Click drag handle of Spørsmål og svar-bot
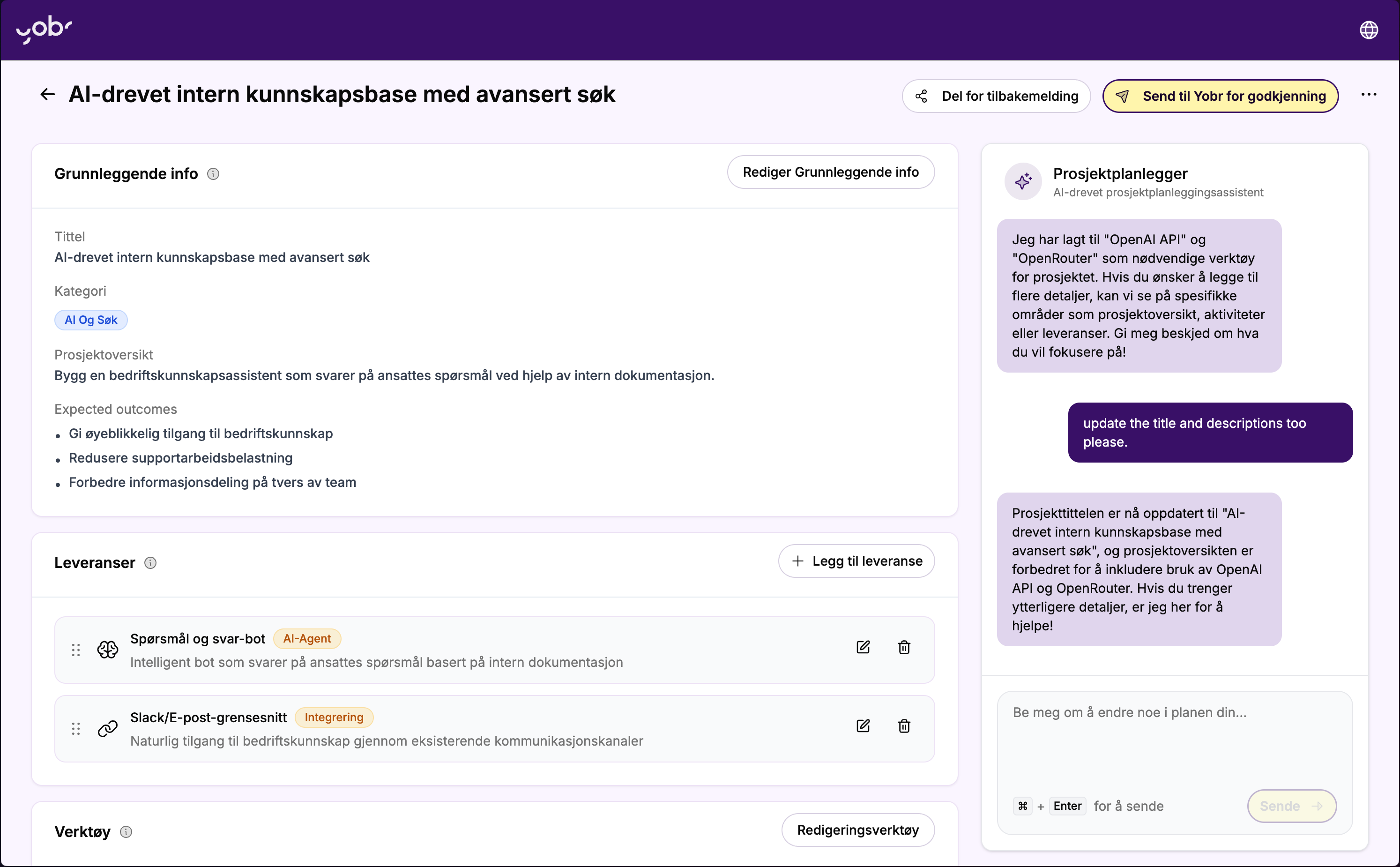 point(76,650)
